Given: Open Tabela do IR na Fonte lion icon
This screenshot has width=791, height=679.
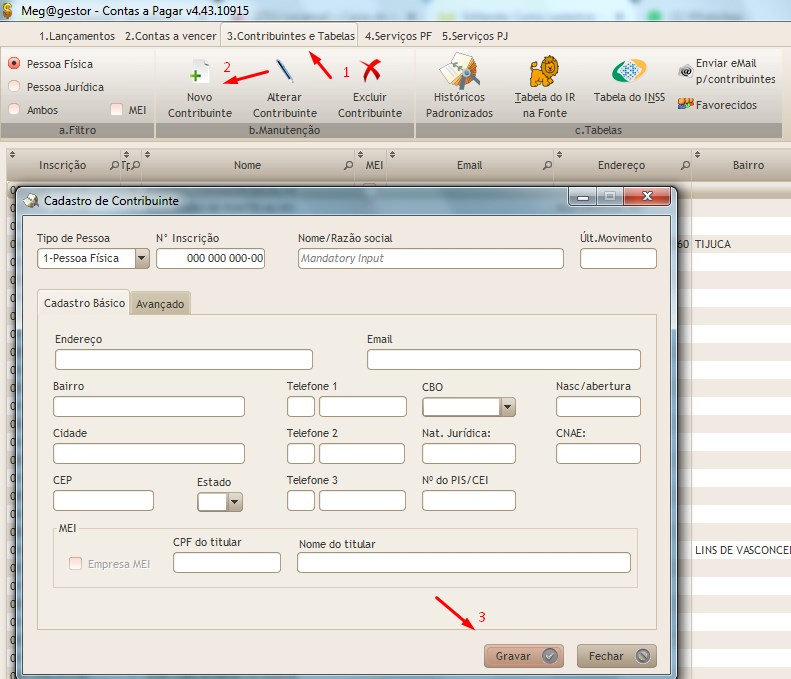Looking at the screenshot, I should pyautogui.click(x=543, y=72).
